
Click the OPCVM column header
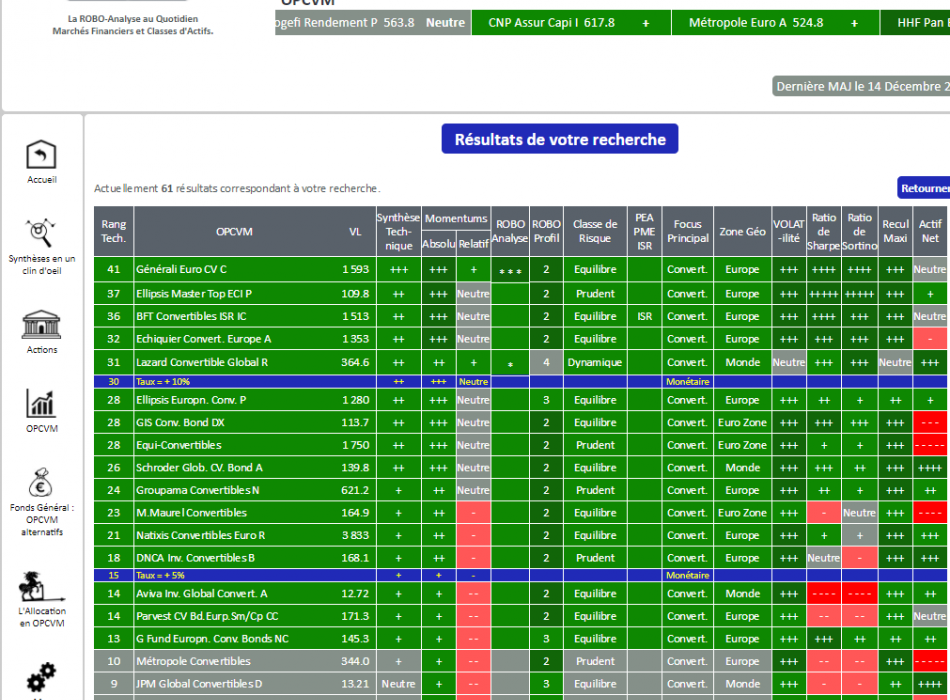click(234, 232)
